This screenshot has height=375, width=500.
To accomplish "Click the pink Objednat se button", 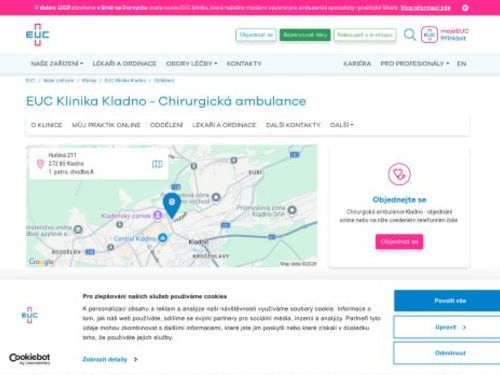I will [x=399, y=242].
